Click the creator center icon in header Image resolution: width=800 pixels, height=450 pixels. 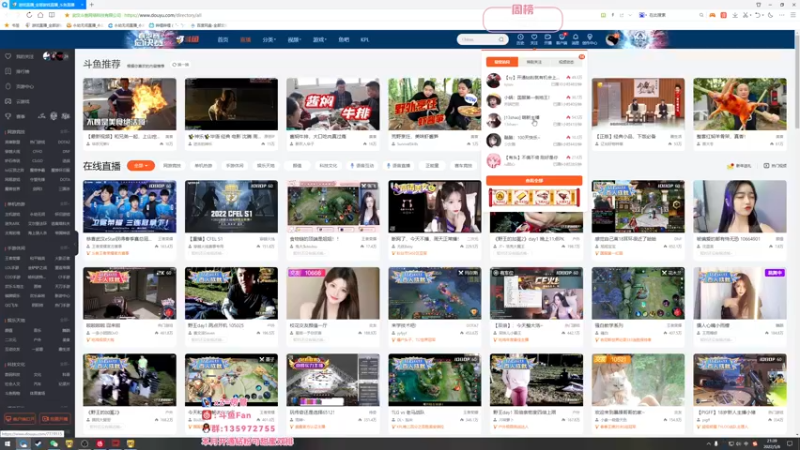click(589, 37)
